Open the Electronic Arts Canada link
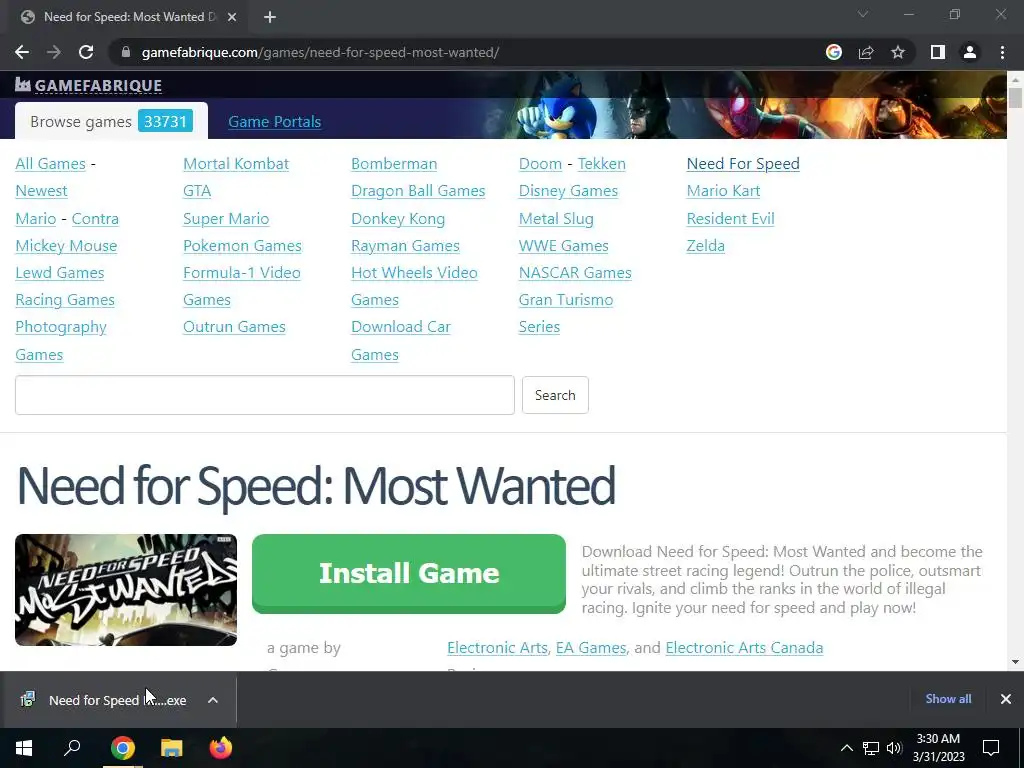 (744, 648)
